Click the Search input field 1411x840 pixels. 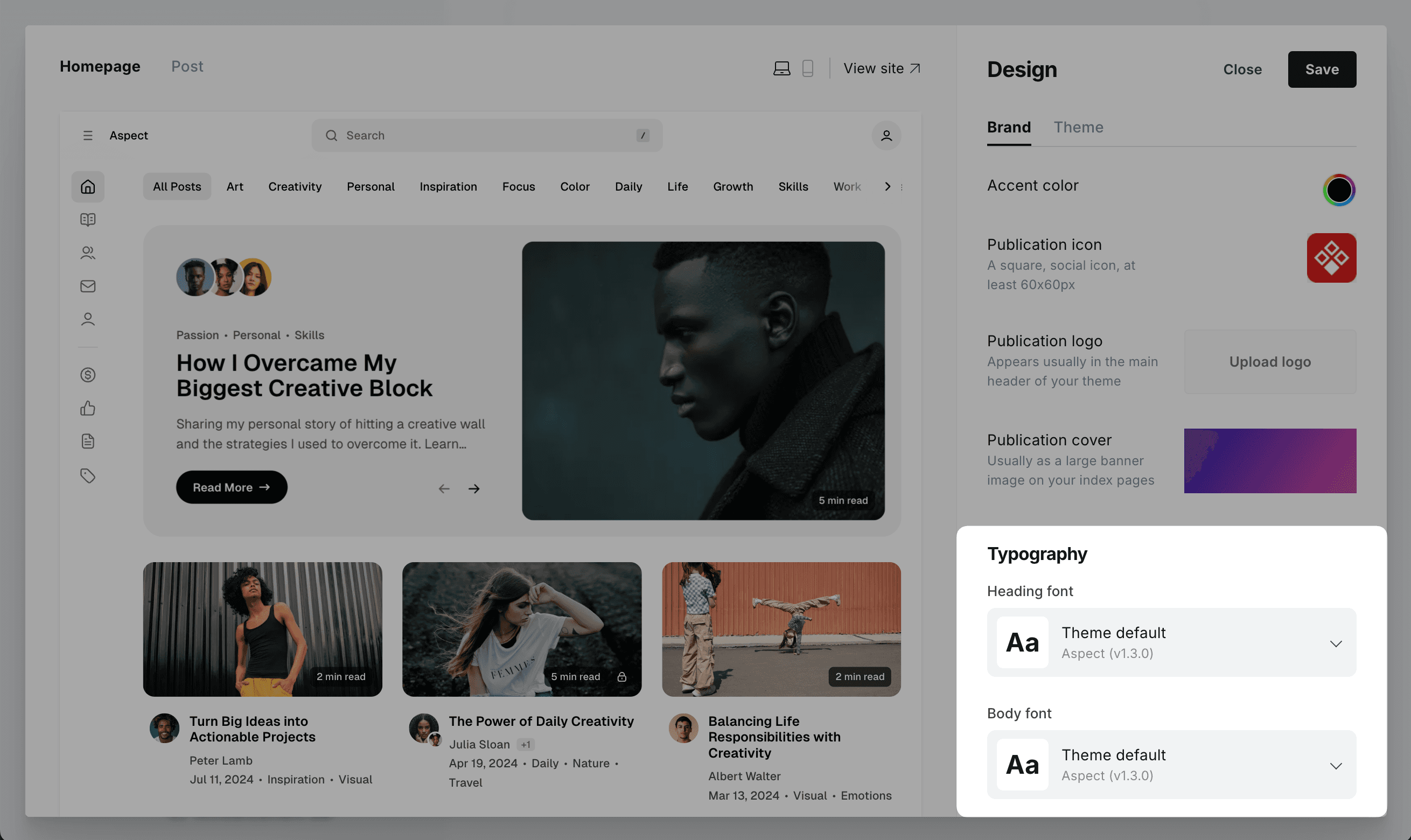pos(487,134)
